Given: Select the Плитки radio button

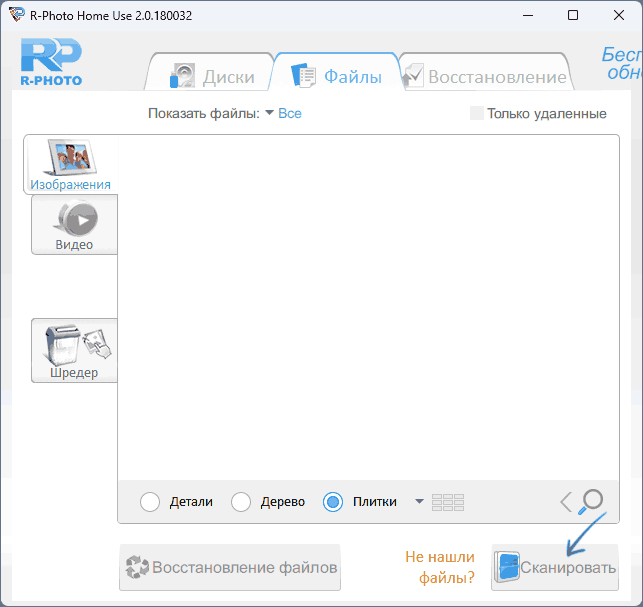Looking at the screenshot, I should coord(333,502).
